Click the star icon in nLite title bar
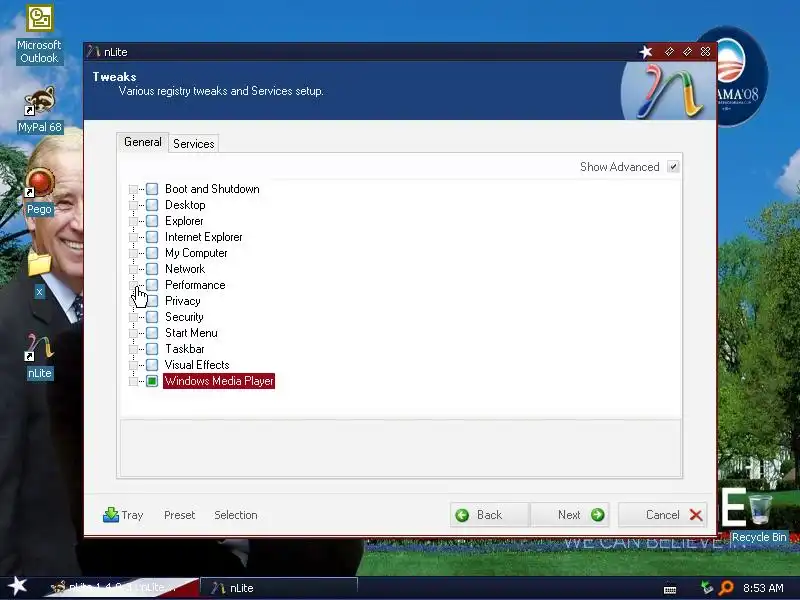This screenshot has height=600, width=800. [646, 52]
